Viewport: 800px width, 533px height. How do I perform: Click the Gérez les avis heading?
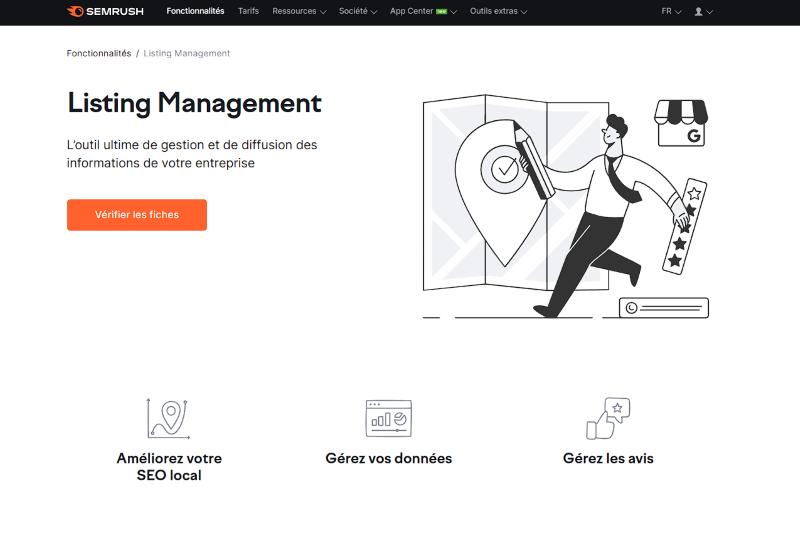coord(608,459)
